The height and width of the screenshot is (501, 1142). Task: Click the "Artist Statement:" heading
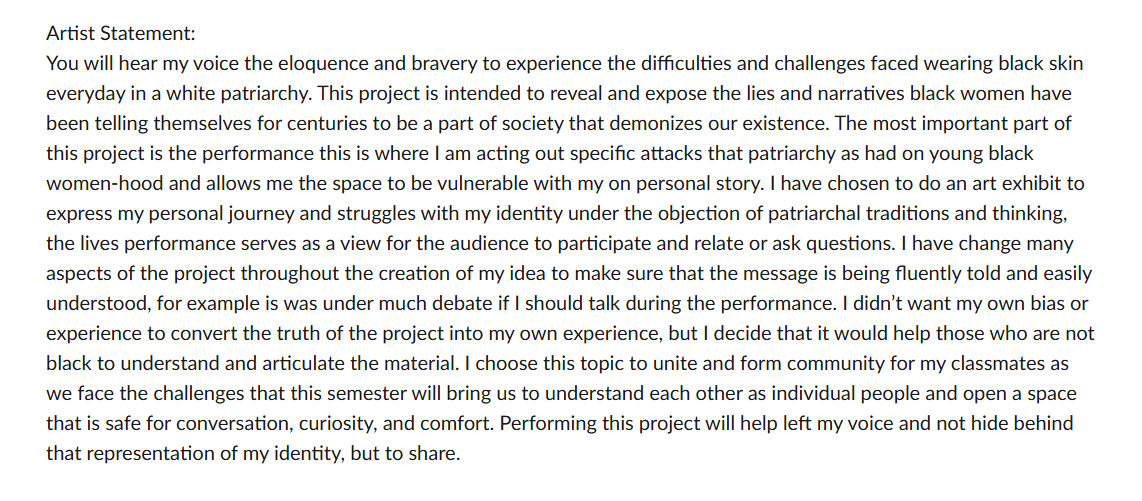click(121, 33)
